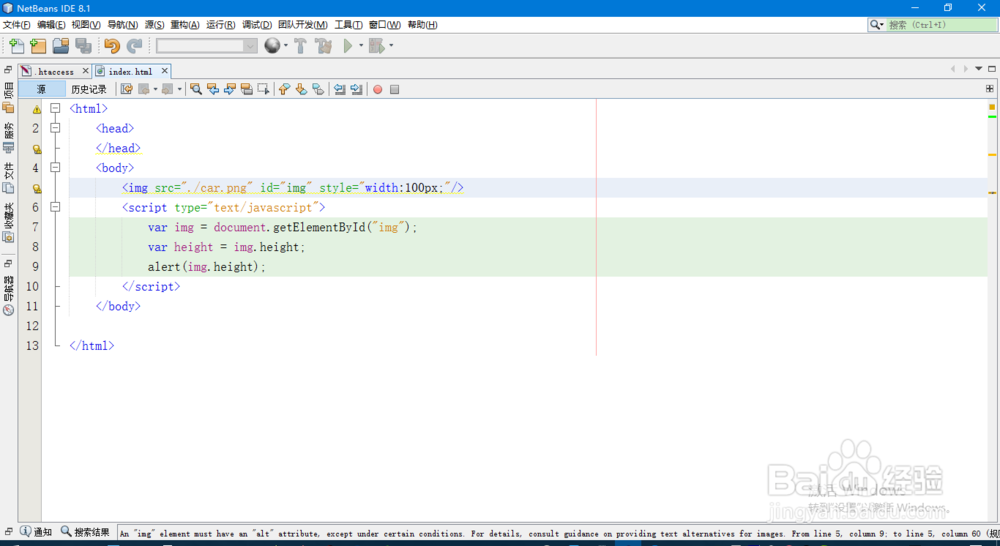Screen dimensions: 1000x546
Task: Start macro recording with red circle
Action: tap(378, 89)
